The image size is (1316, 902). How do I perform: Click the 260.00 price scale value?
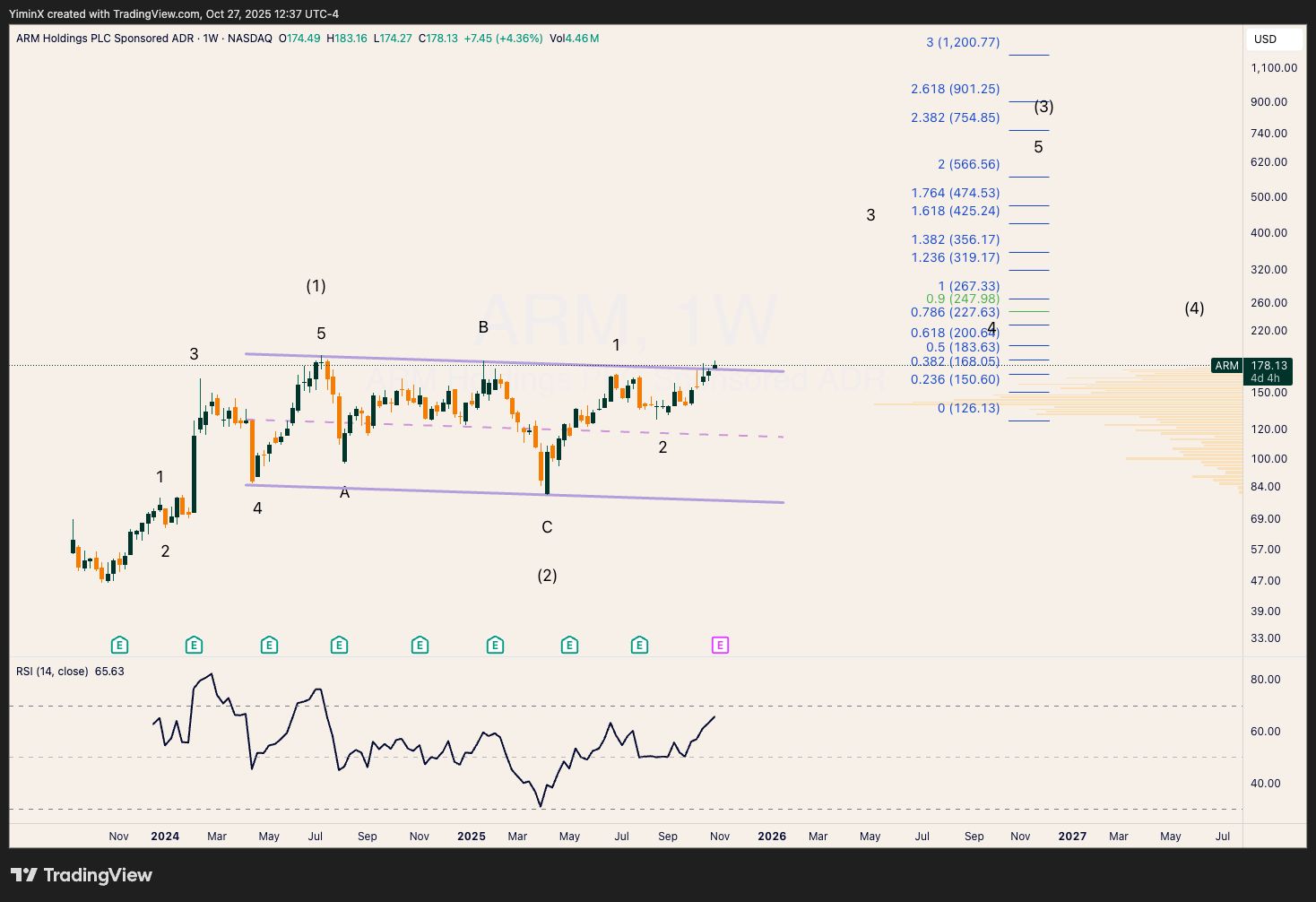(x=1268, y=302)
